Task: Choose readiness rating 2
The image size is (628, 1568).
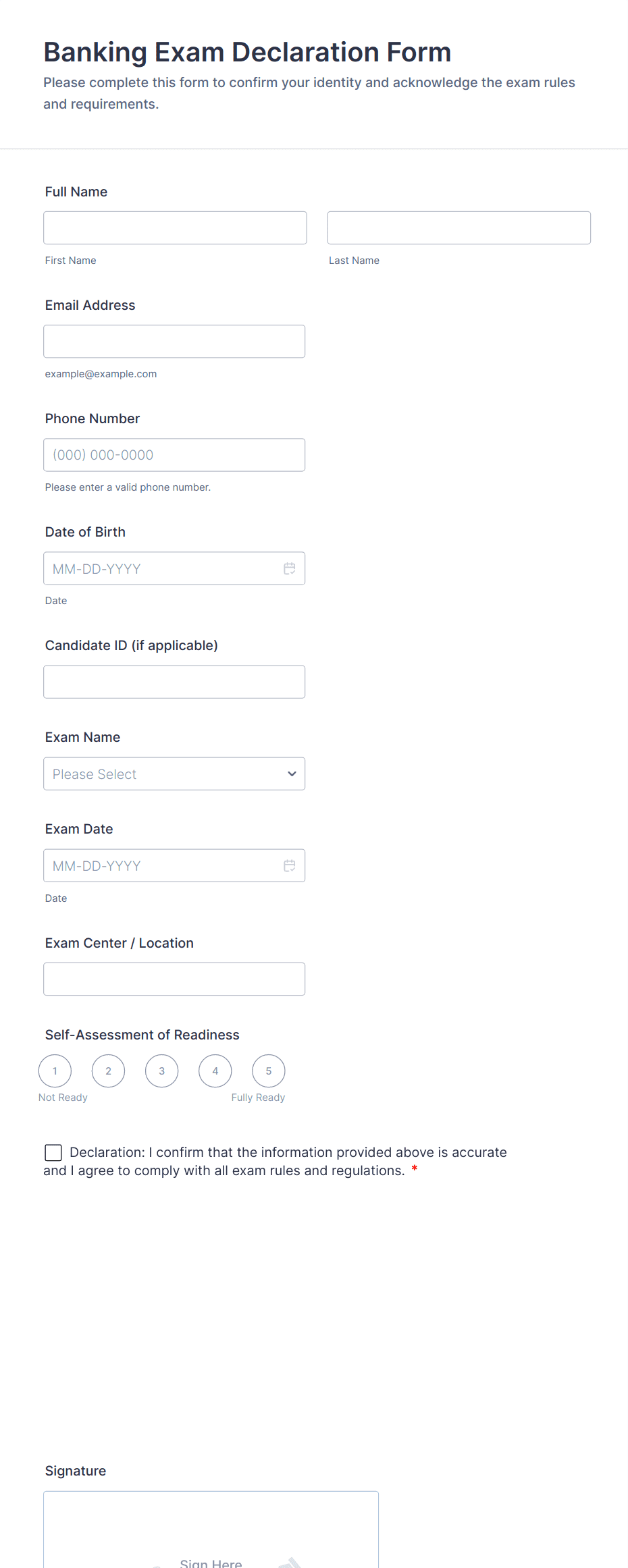Action: point(108,1071)
